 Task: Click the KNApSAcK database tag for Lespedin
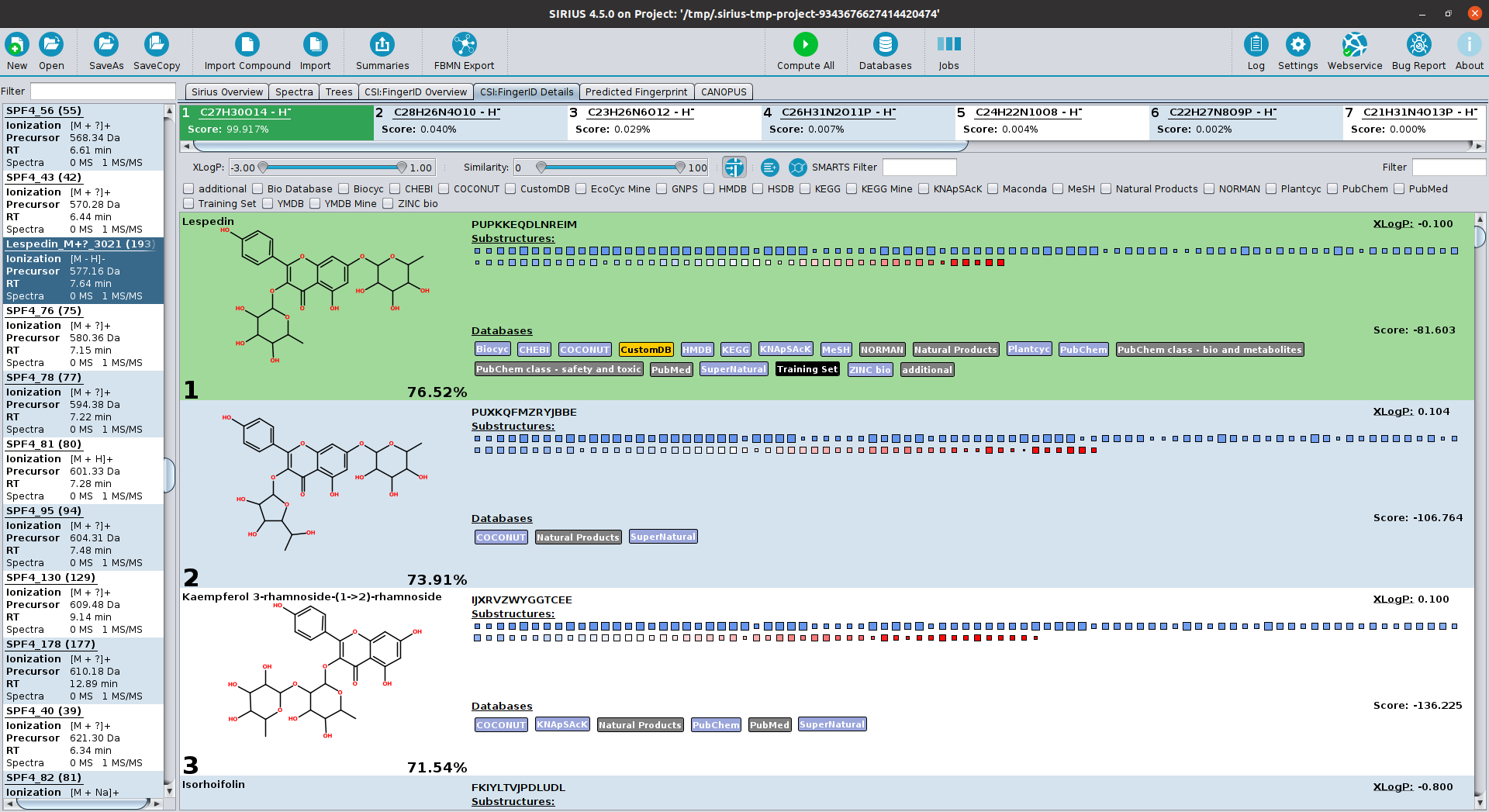point(785,350)
